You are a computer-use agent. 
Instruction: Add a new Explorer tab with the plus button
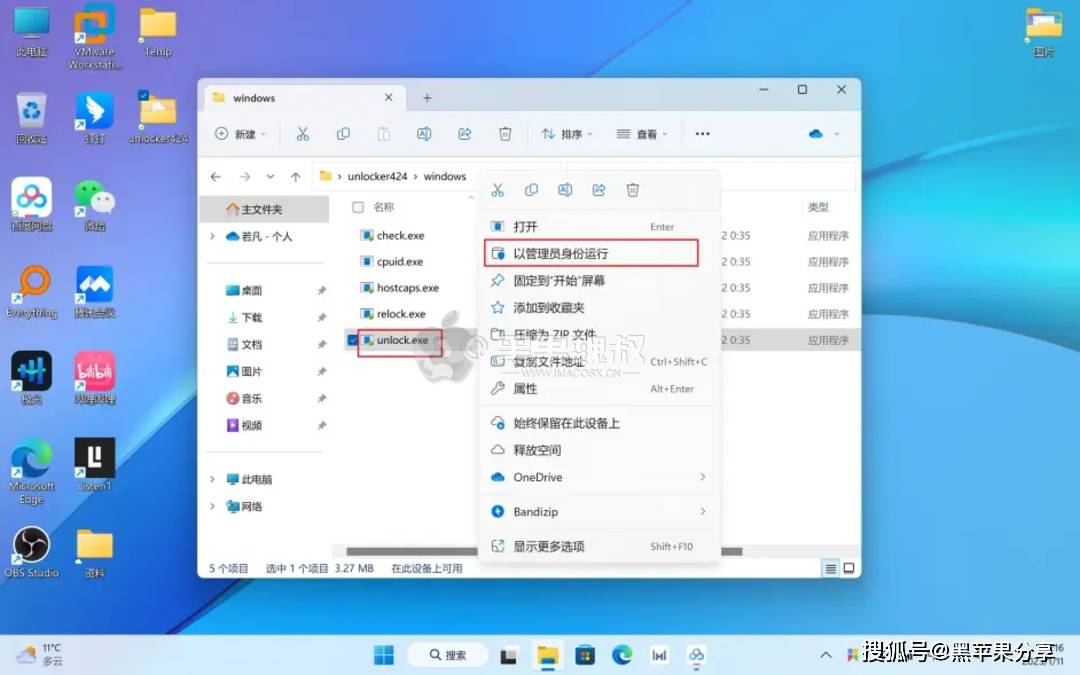tap(427, 98)
